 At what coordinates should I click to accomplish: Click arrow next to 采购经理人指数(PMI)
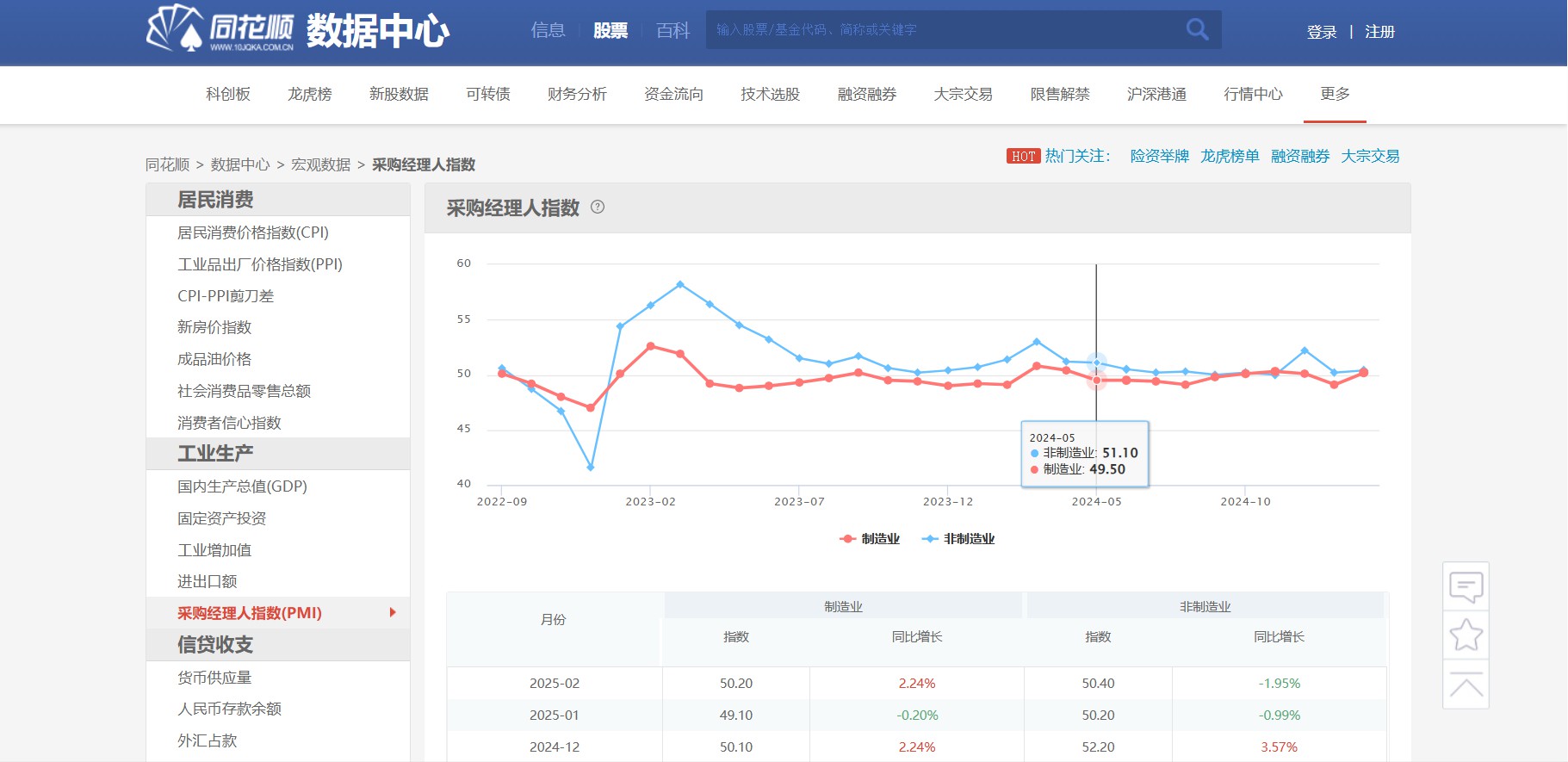[x=393, y=613]
